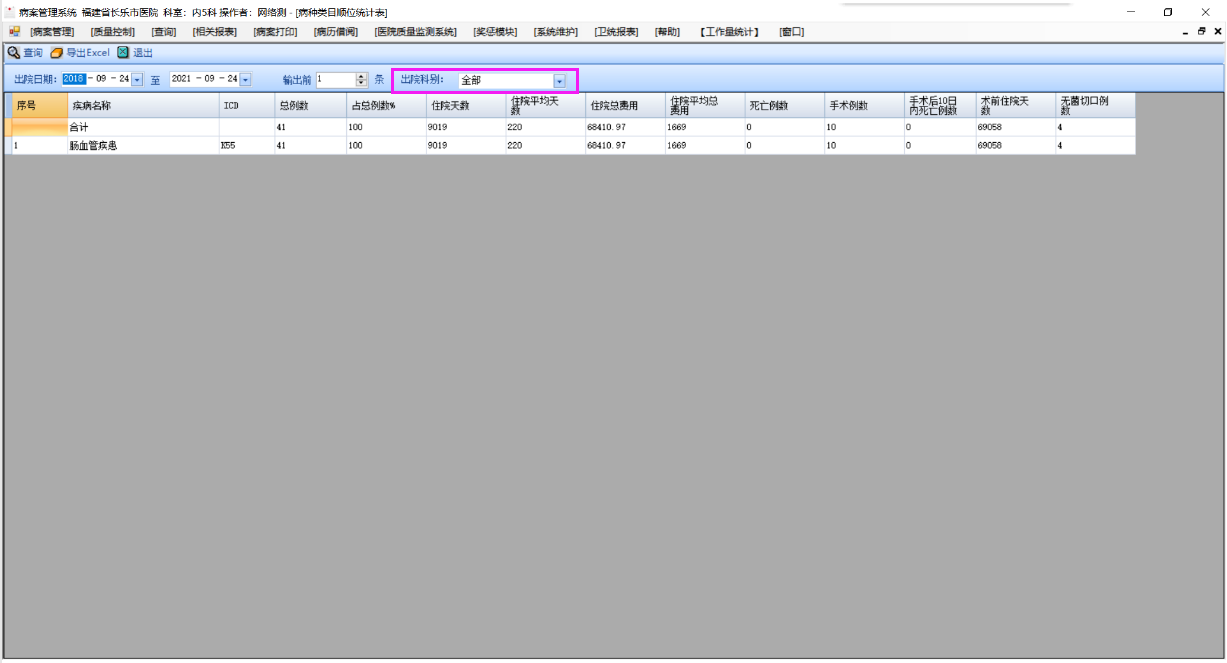The image size is (1227, 663).
Task: Click the 输出前 number input field
Action: 335,80
